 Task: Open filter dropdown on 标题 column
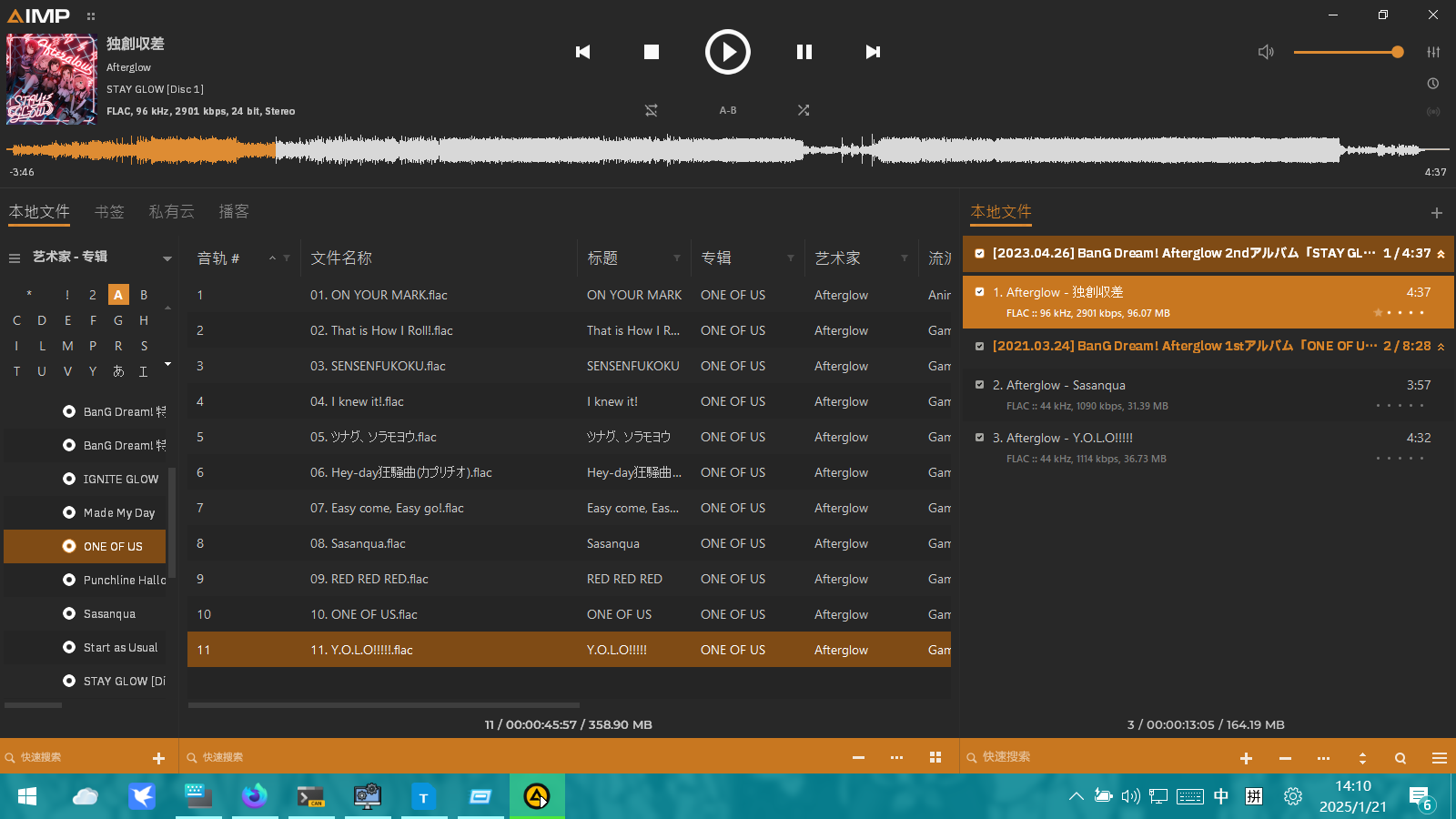tap(677, 258)
